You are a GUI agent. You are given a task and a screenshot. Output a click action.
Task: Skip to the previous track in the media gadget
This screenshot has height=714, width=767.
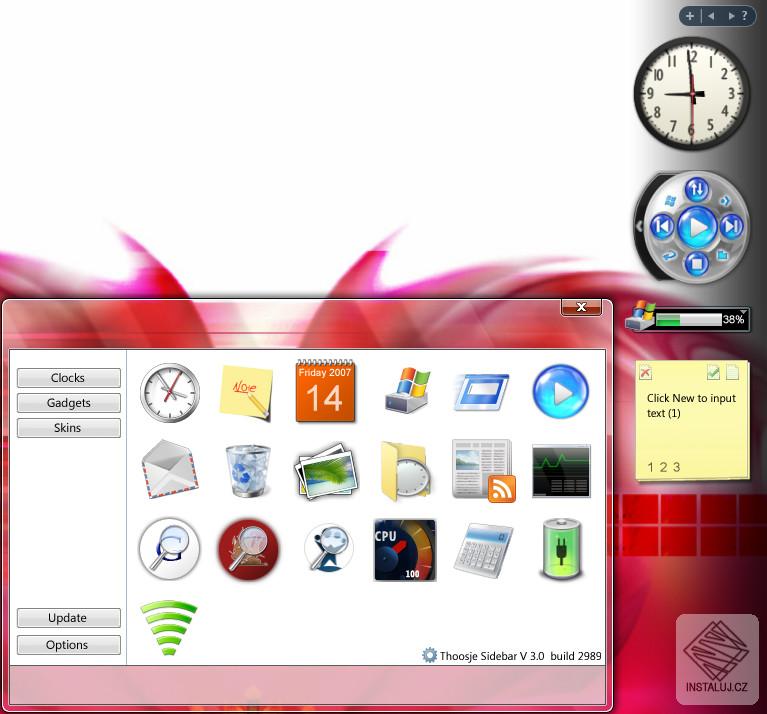click(x=662, y=226)
